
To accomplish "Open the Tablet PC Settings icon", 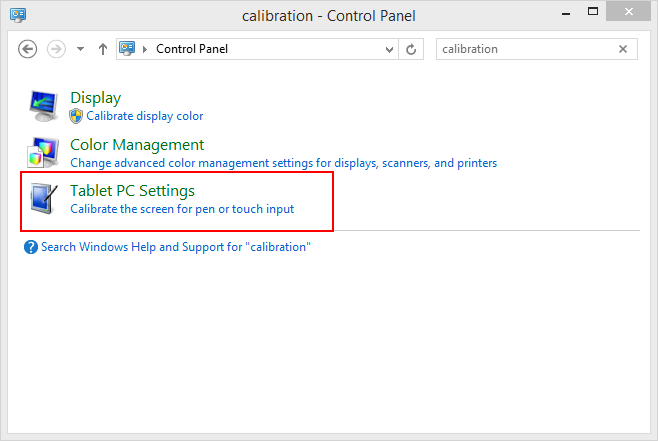I will [43, 198].
